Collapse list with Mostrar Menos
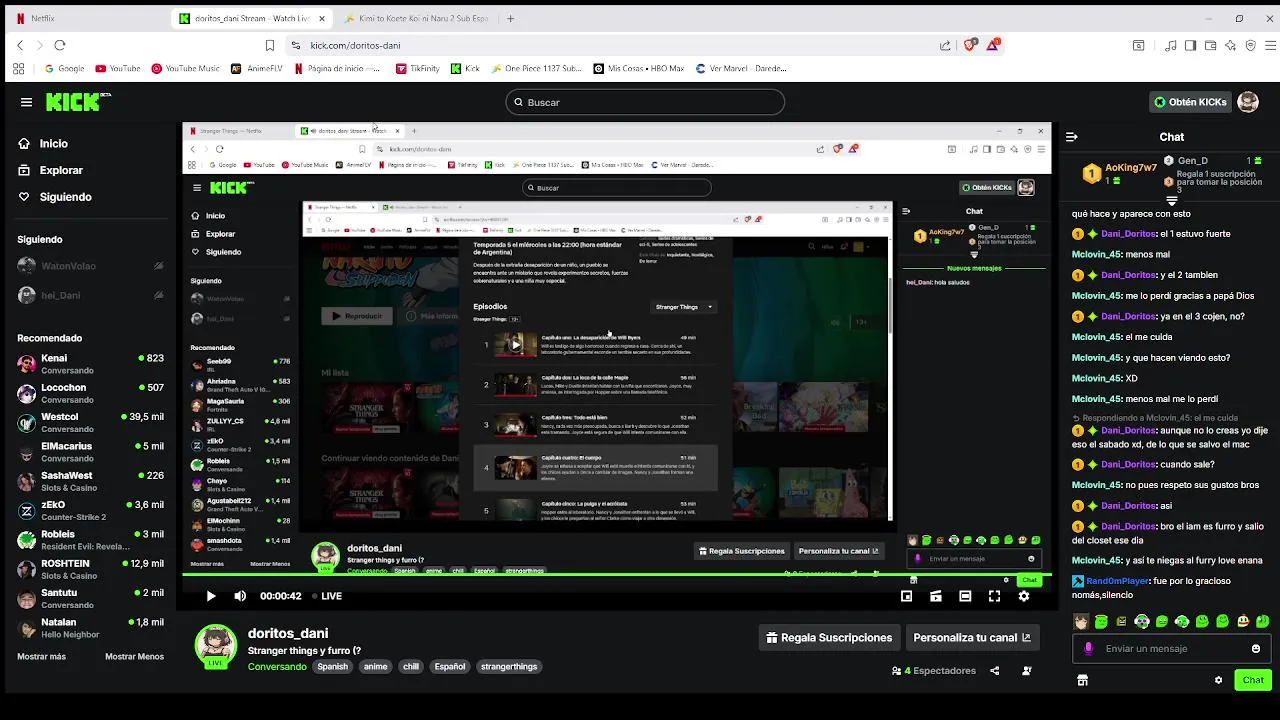 134,657
